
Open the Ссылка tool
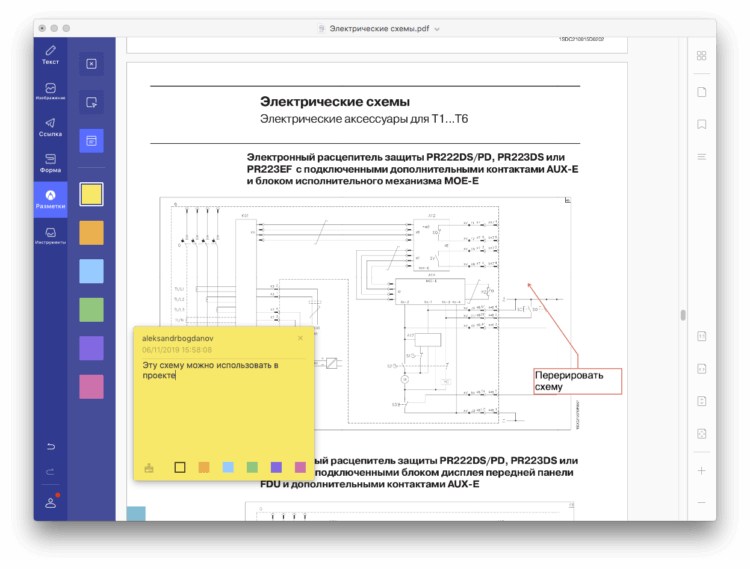50,127
